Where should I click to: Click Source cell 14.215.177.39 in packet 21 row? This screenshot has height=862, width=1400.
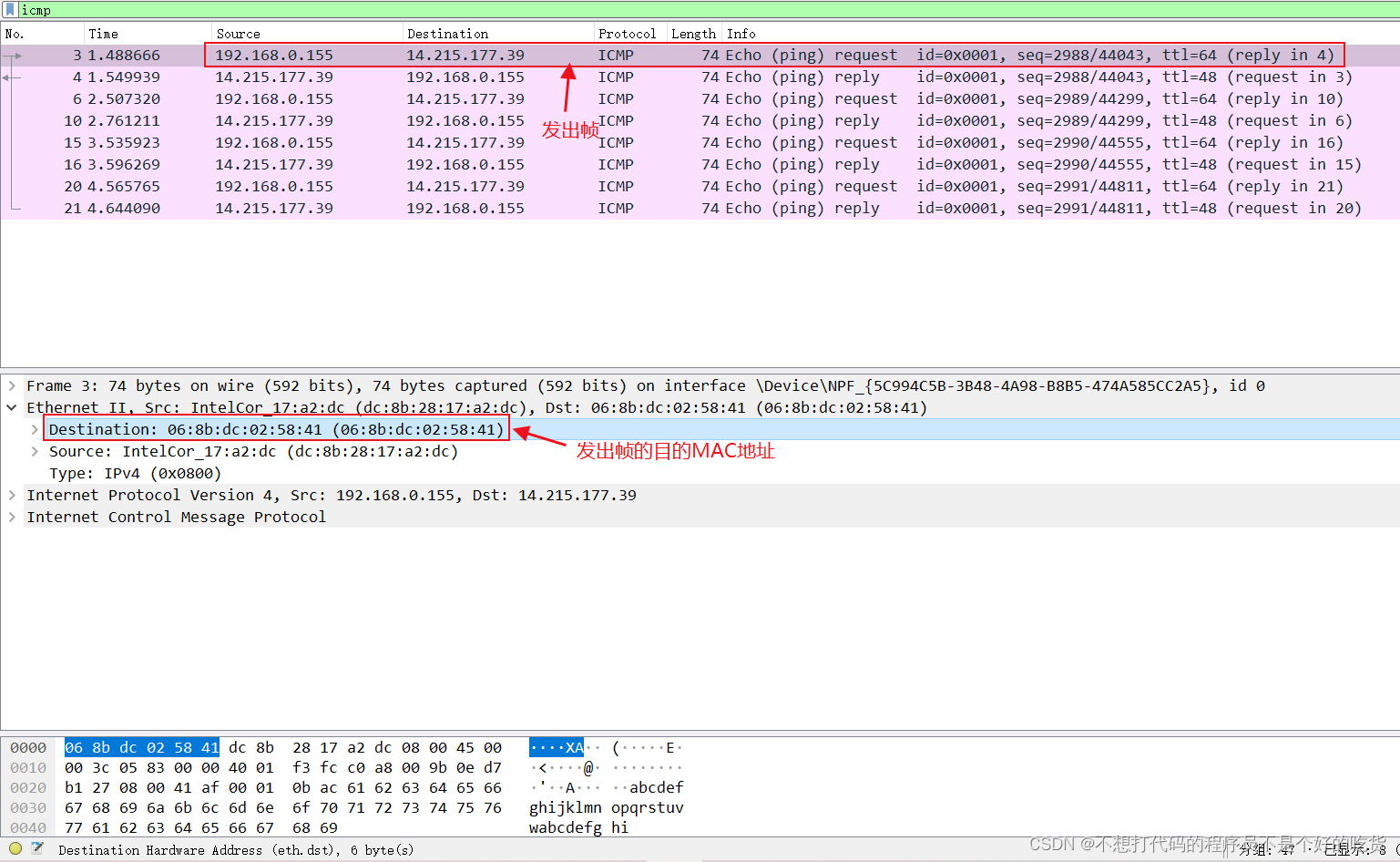(274, 209)
